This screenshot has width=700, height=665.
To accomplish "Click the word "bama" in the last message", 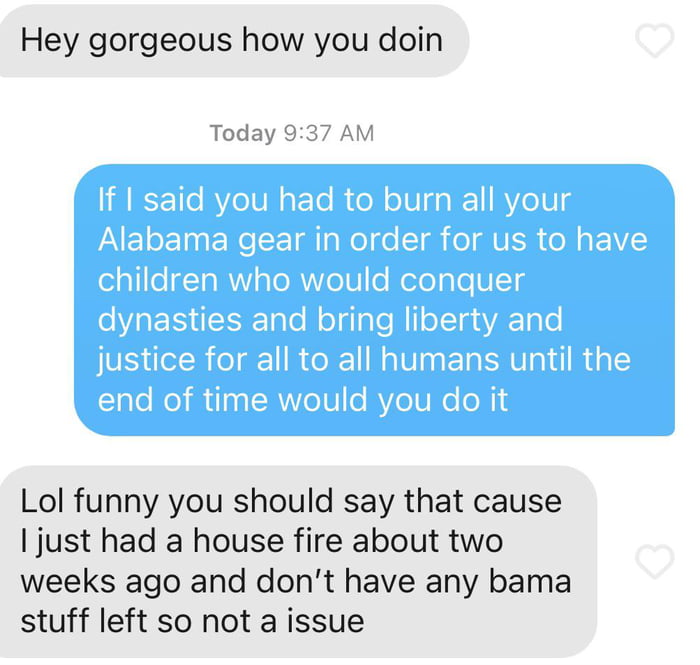I will point(530,581).
